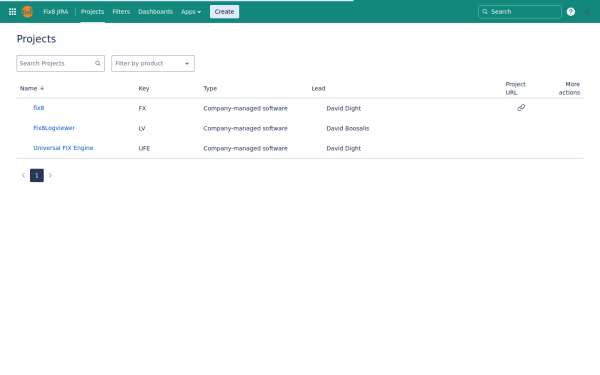600x375 pixels.
Task: Open the Dashboards menu
Action: pyautogui.click(x=155, y=12)
